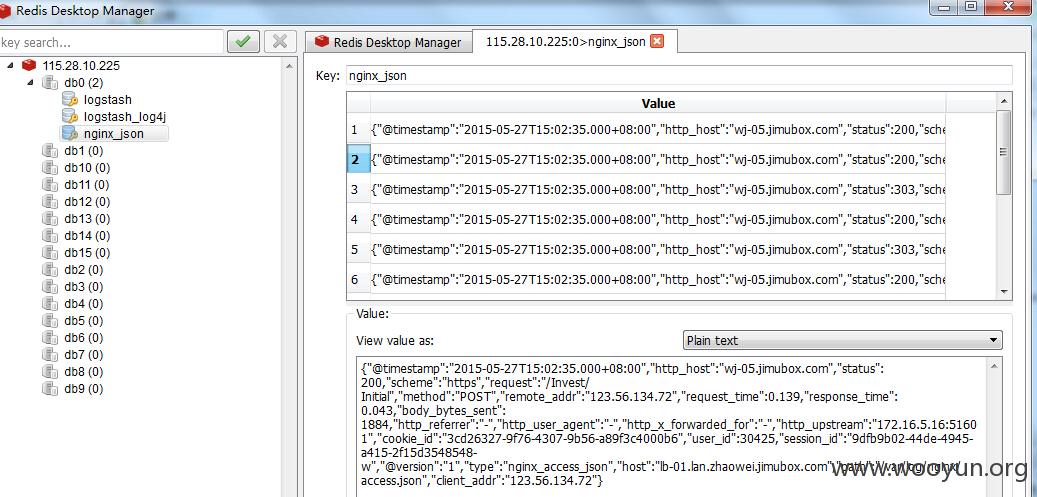
Task: Click the server icon for 115.28.10.225
Action: 28,66
